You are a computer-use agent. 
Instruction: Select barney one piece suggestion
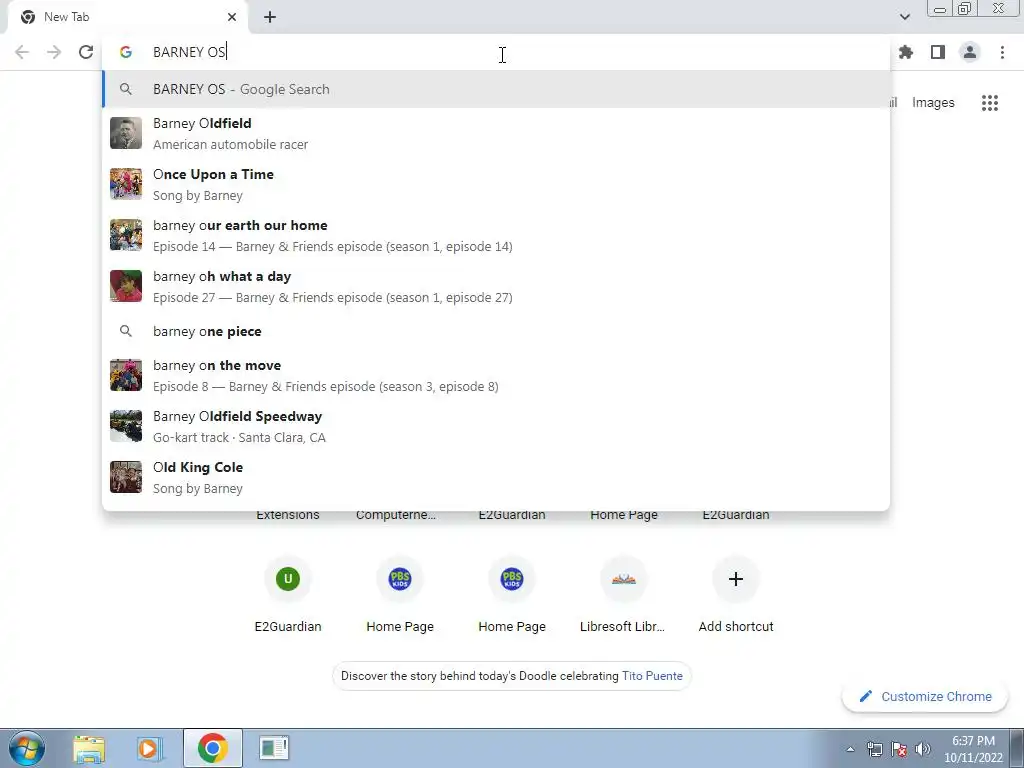[x=496, y=331]
